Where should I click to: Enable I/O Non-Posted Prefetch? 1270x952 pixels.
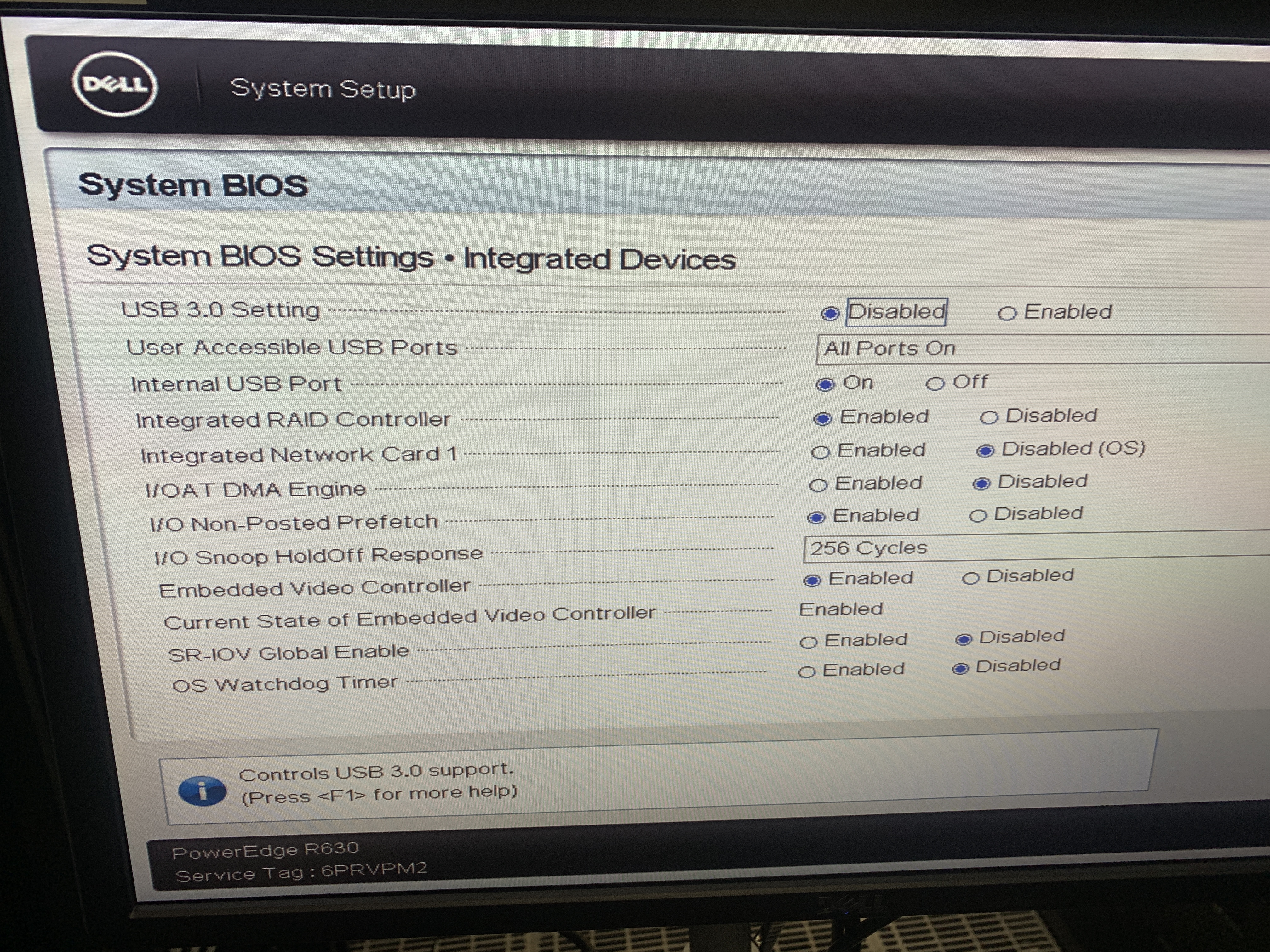coord(816,518)
